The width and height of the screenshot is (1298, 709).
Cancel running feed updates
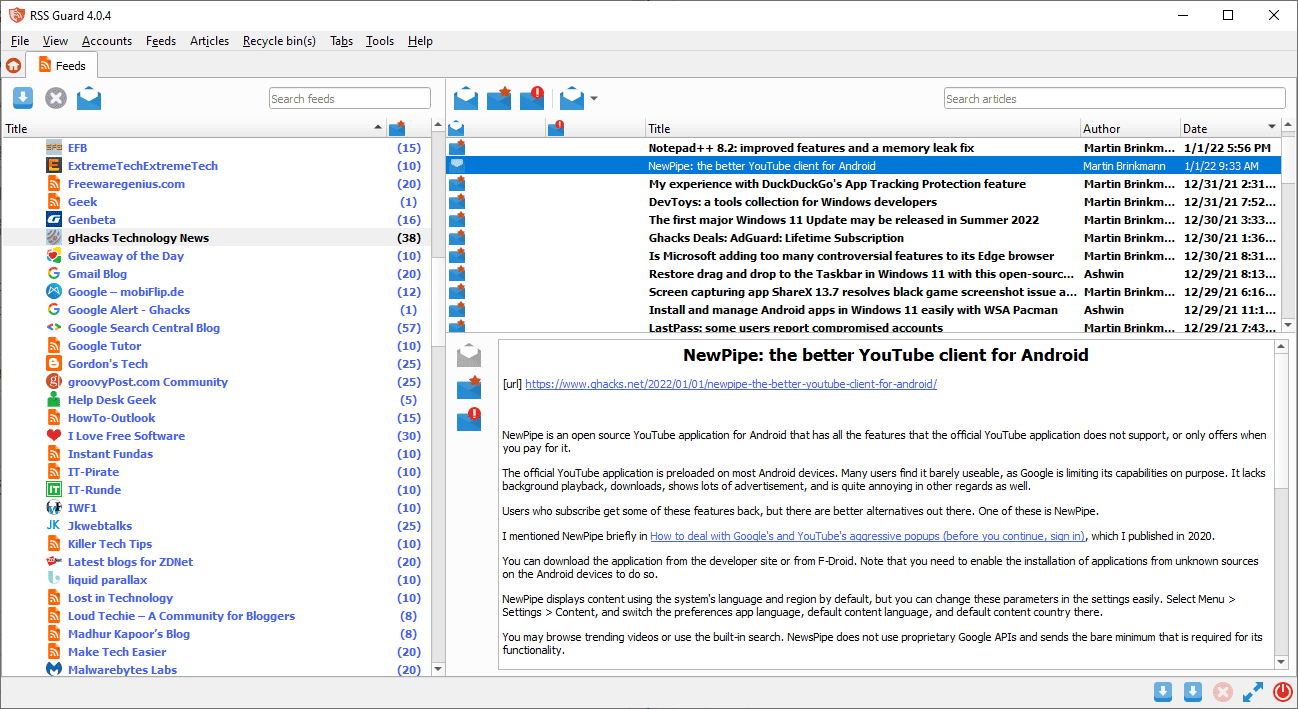pos(56,98)
